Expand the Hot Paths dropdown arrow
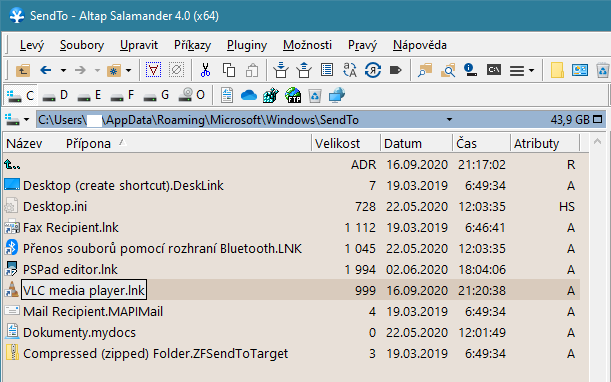611x382 pixels. point(129,71)
